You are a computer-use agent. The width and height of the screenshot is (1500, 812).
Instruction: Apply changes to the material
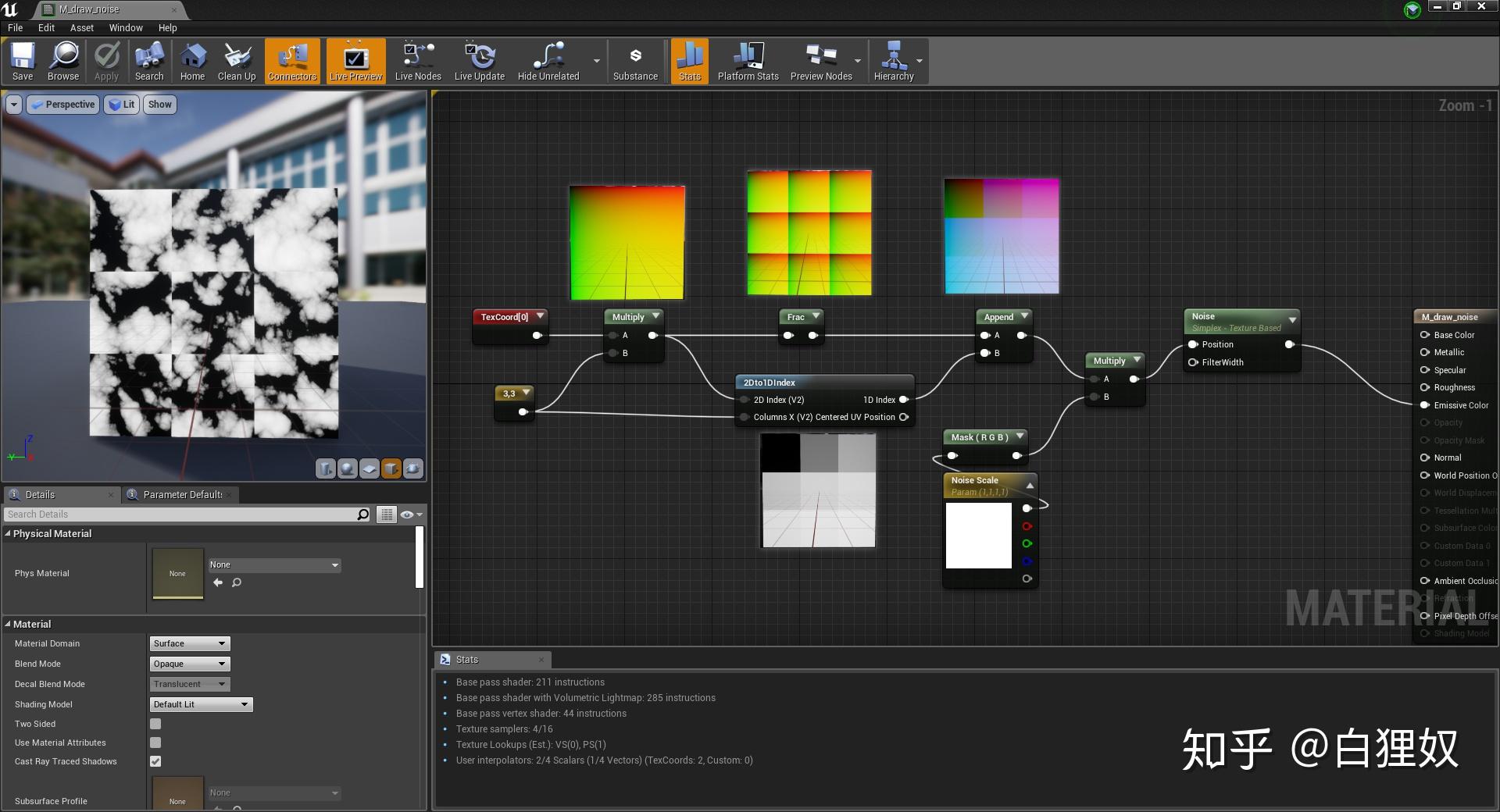[x=106, y=61]
